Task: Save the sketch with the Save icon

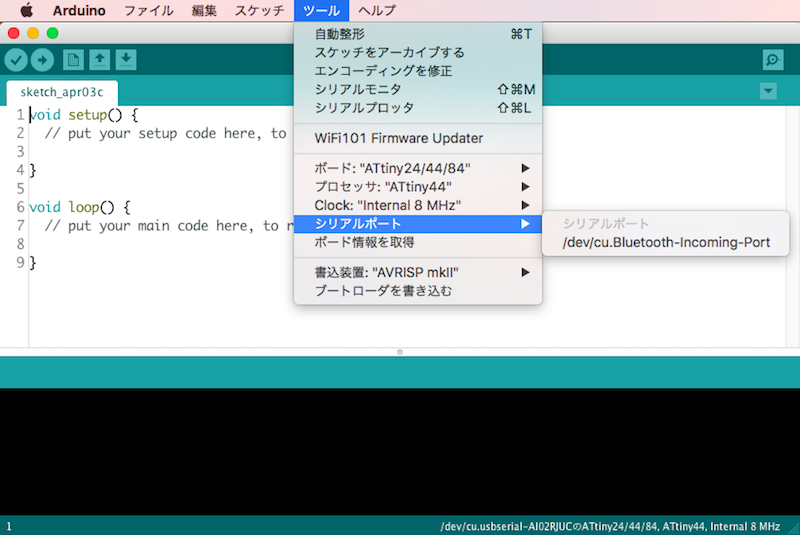Action: (x=126, y=60)
